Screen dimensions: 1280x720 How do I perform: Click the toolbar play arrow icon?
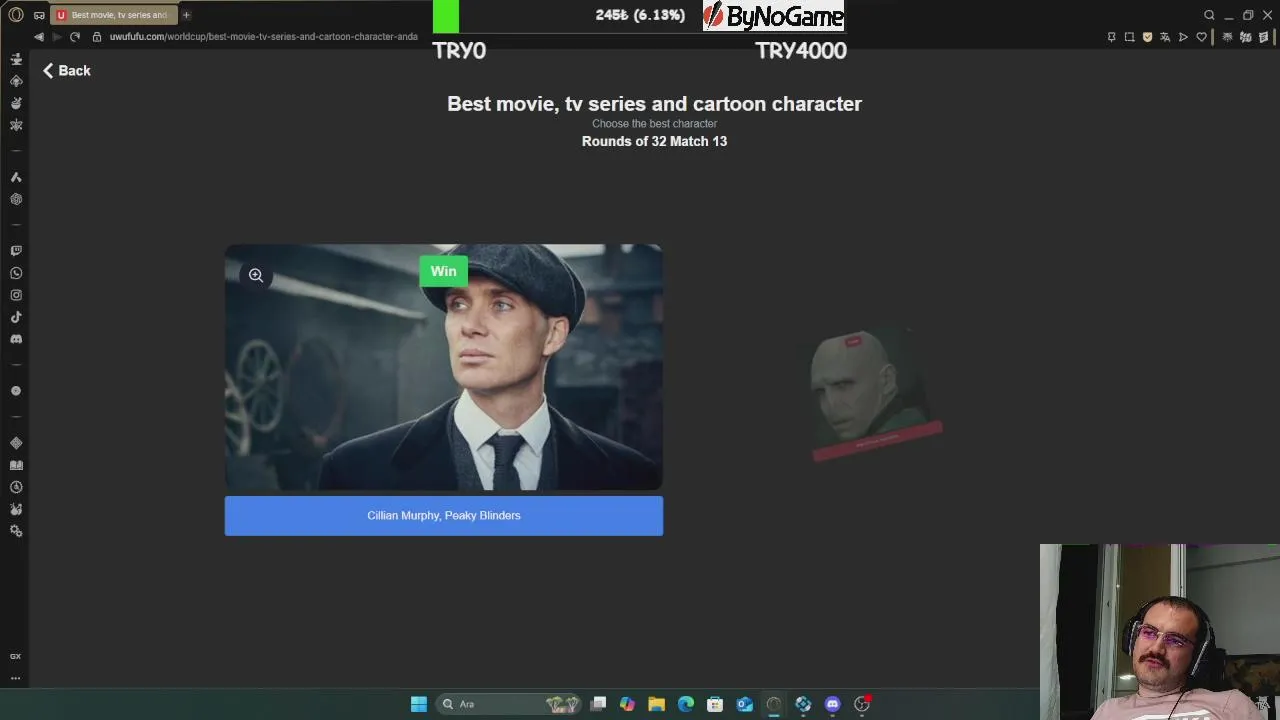click(x=1183, y=37)
